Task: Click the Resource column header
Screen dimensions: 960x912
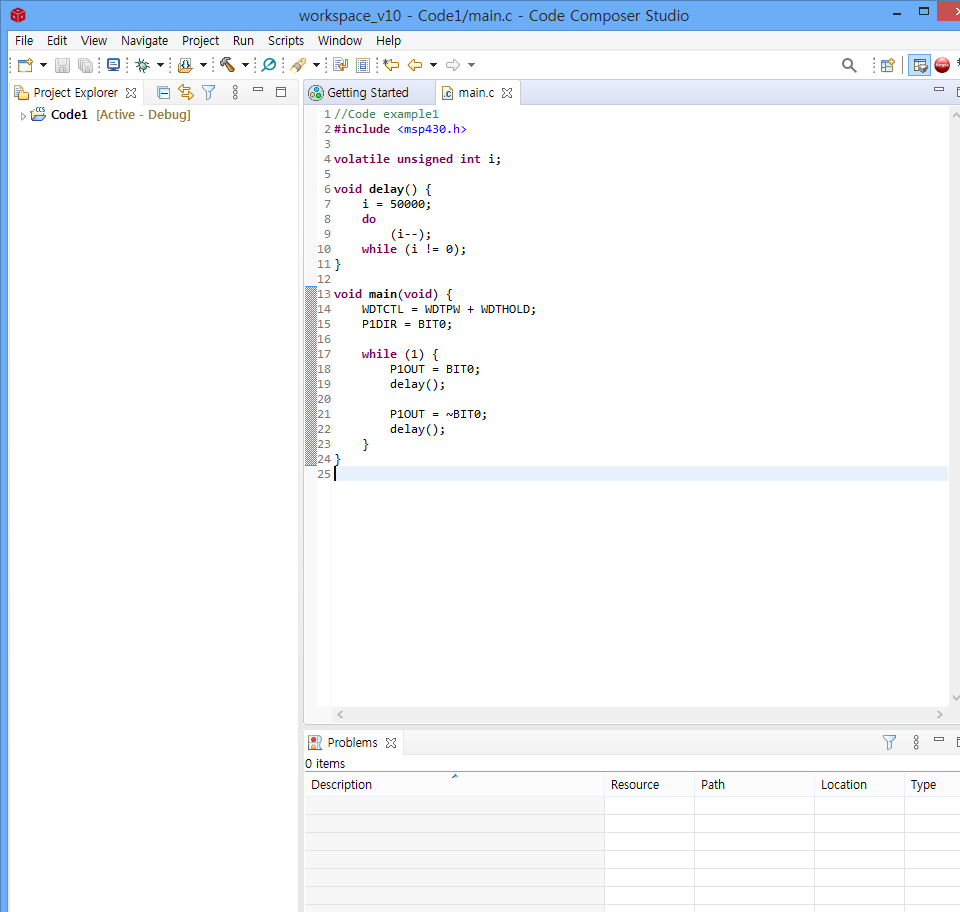Action: pos(648,785)
